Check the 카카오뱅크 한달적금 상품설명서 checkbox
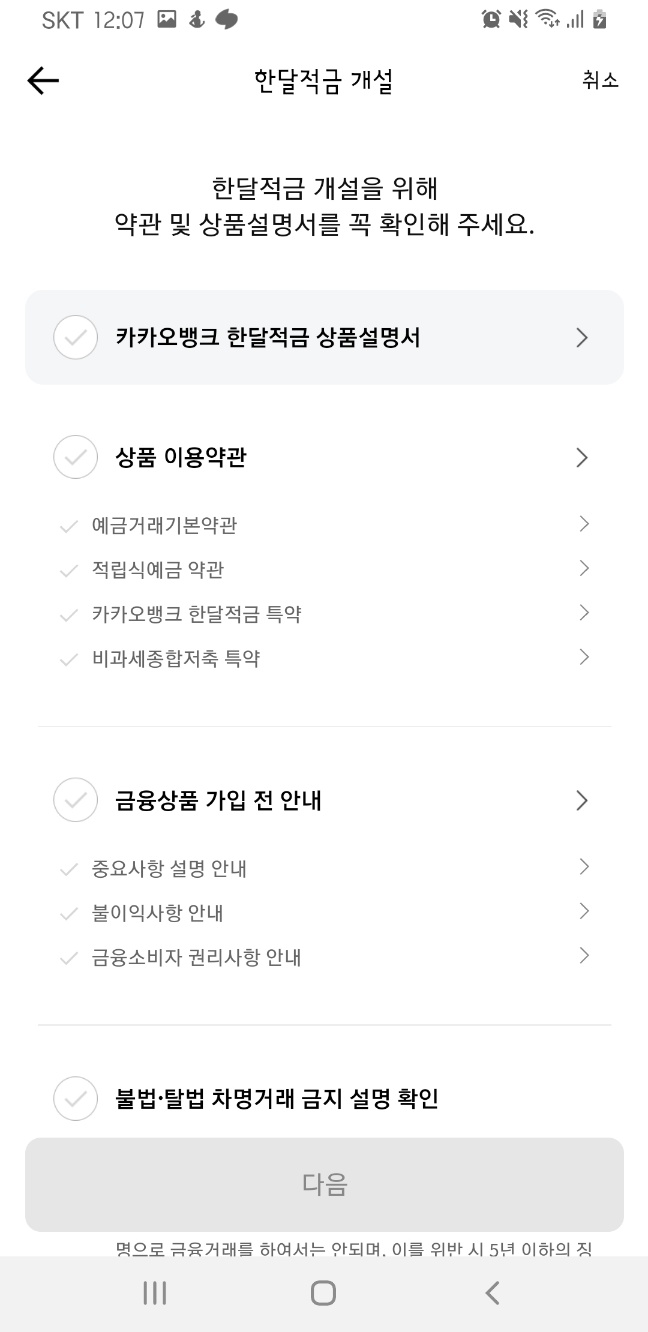The width and height of the screenshot is (648, 1332). coord(75,337)
